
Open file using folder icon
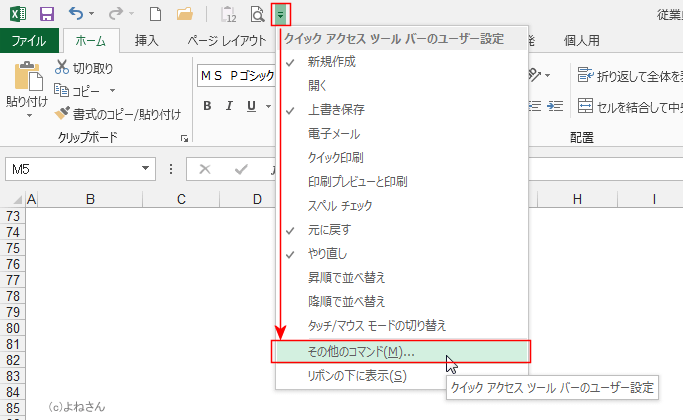coord(185,14)
